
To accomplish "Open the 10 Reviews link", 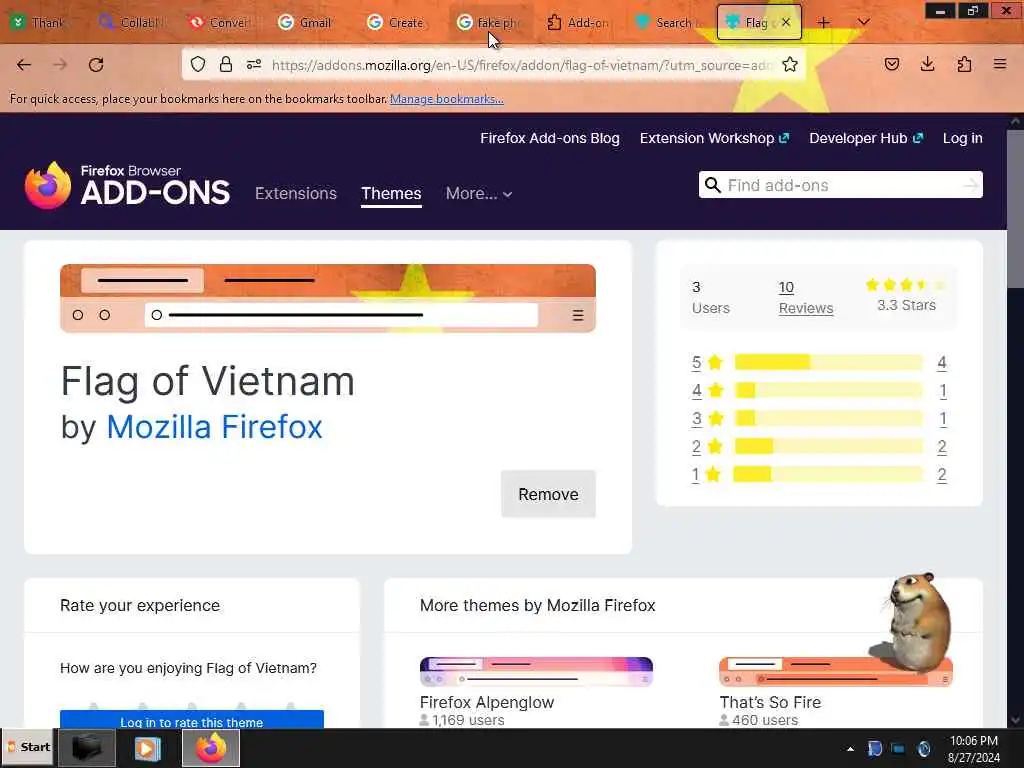I will [806, 297].
